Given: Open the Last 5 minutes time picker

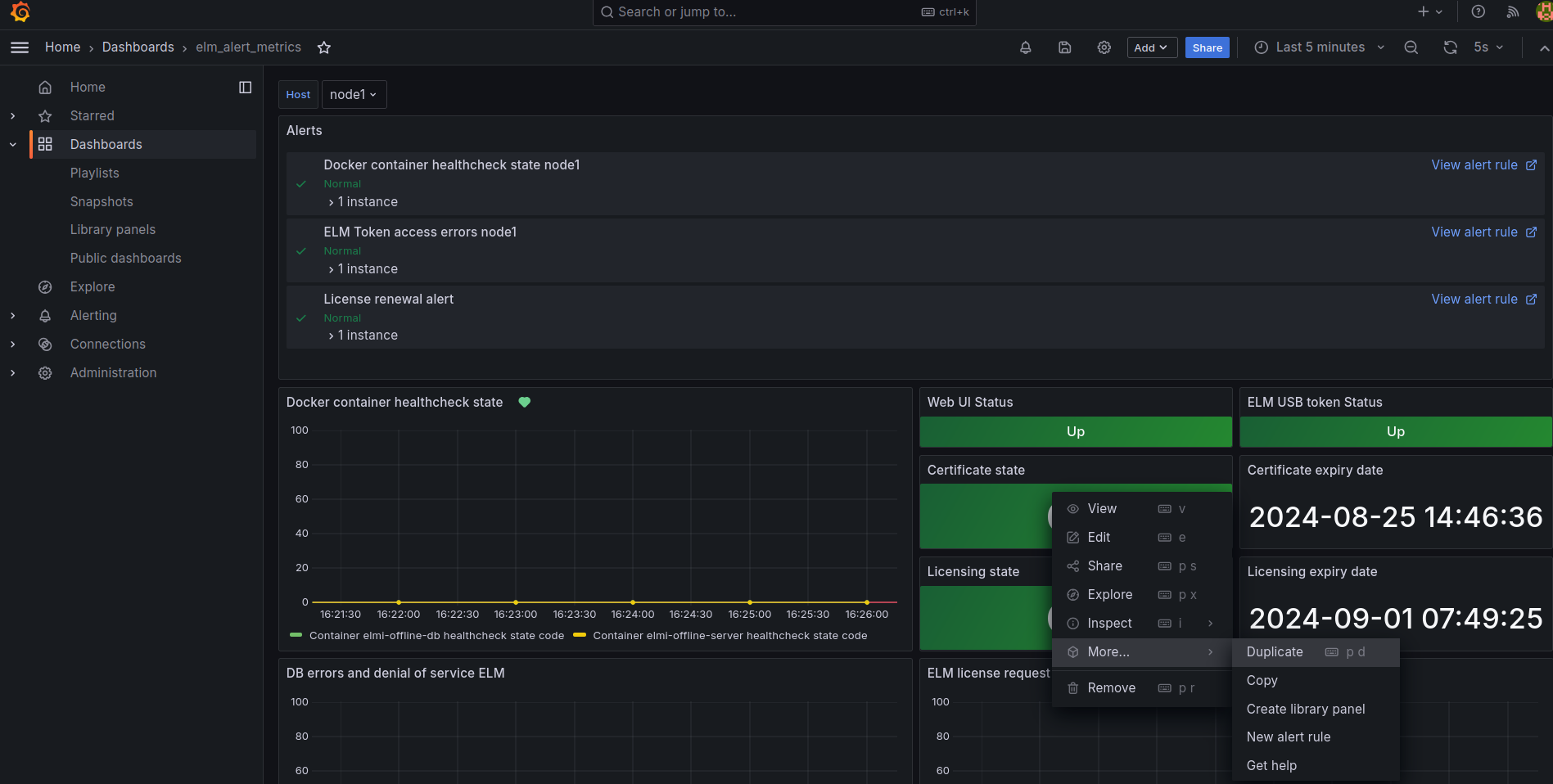Looking at the screenshot, I should (x=1319, y=47).
